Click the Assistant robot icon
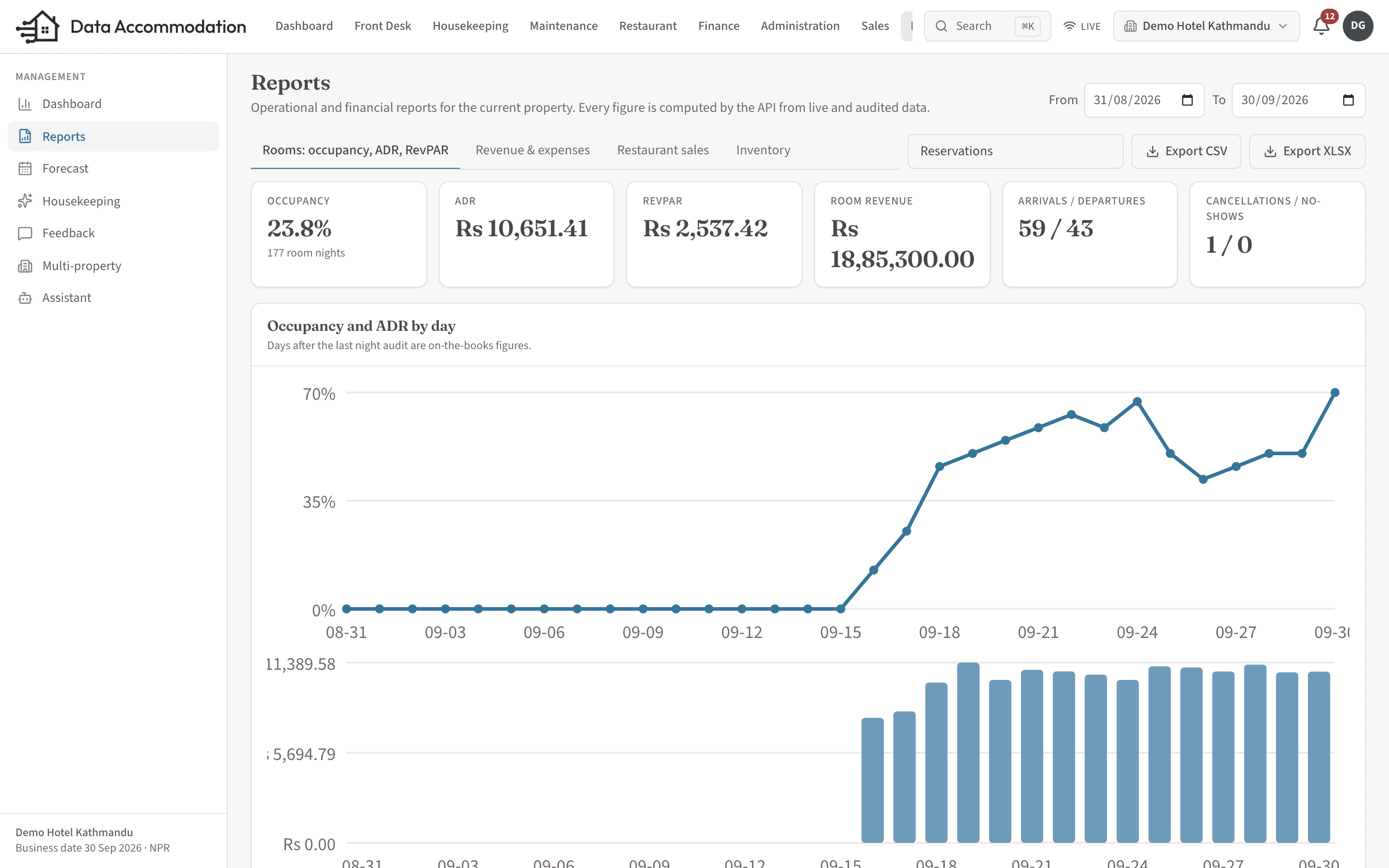The width and height of the screenshot is (1389, 868). click(x=25, y=298)
